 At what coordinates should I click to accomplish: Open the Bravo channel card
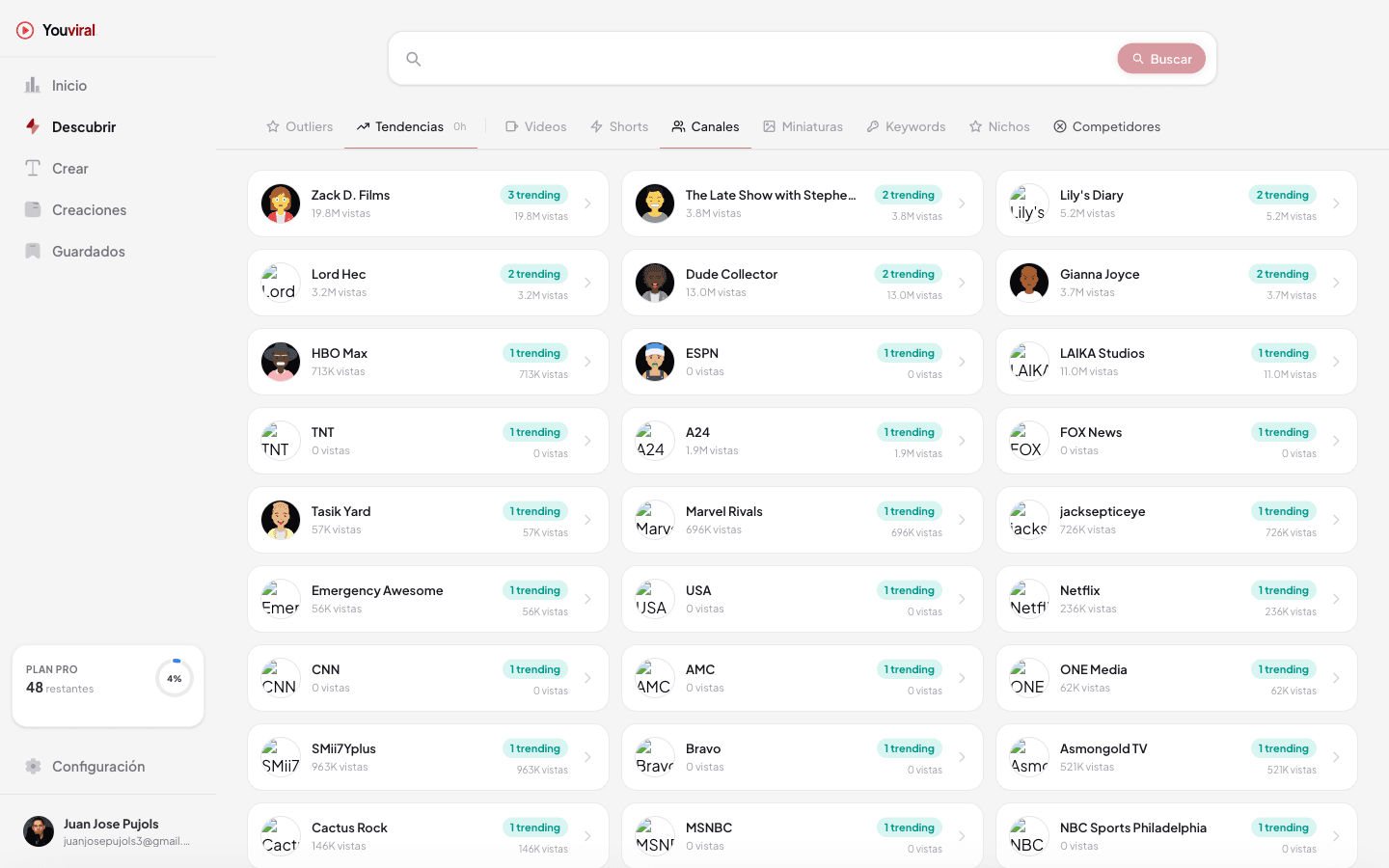tap(803, 757)
